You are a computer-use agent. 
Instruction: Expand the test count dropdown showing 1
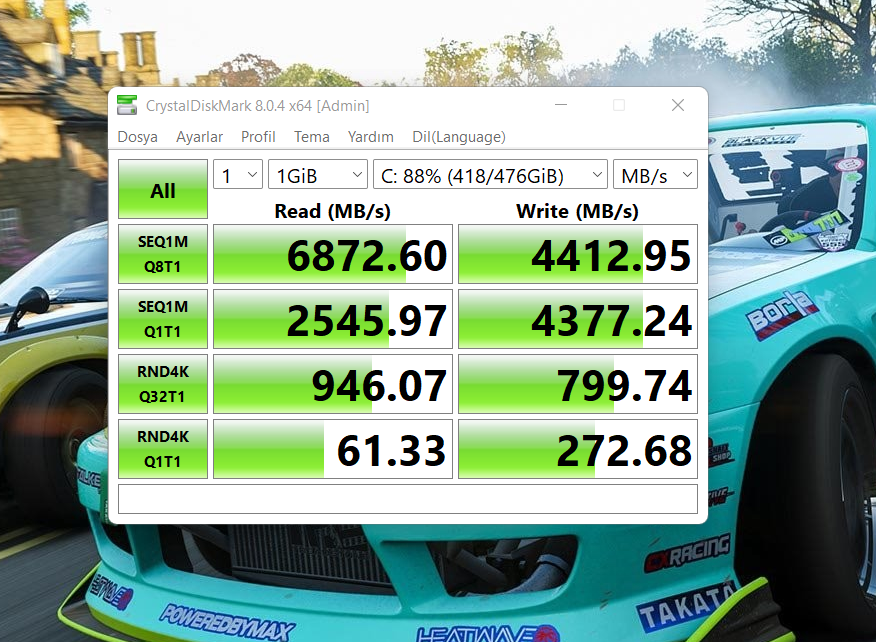(238, 175)
